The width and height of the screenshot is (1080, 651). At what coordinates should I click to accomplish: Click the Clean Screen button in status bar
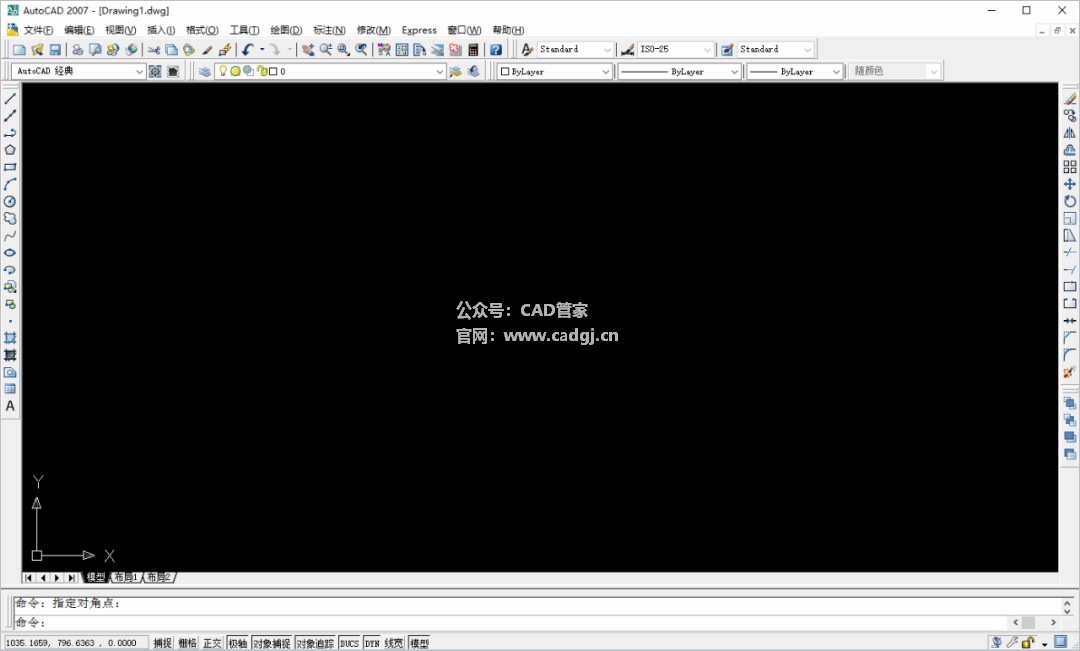[1061, 643]
